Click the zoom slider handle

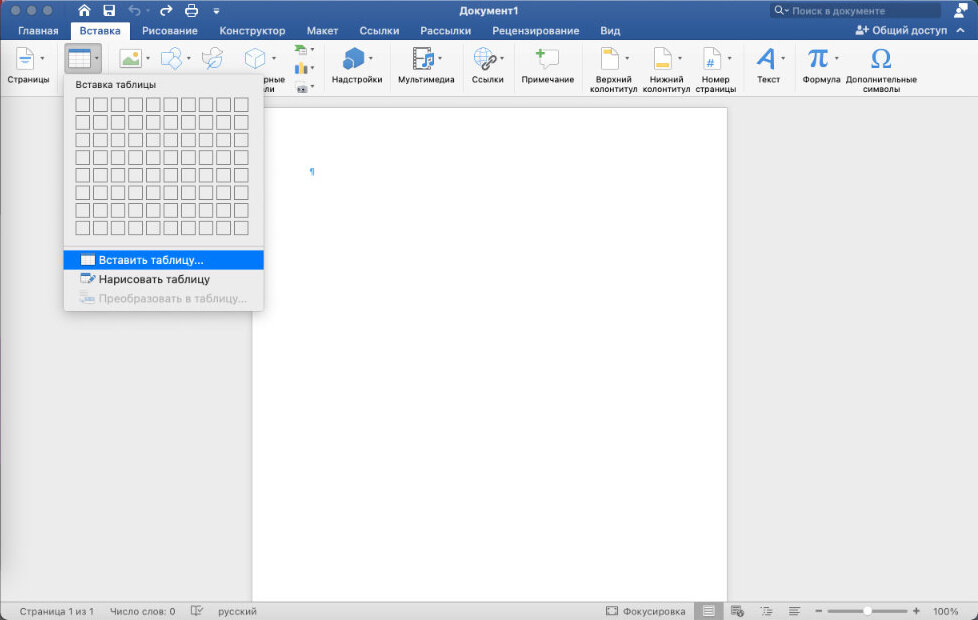click(x=867, y=611)
